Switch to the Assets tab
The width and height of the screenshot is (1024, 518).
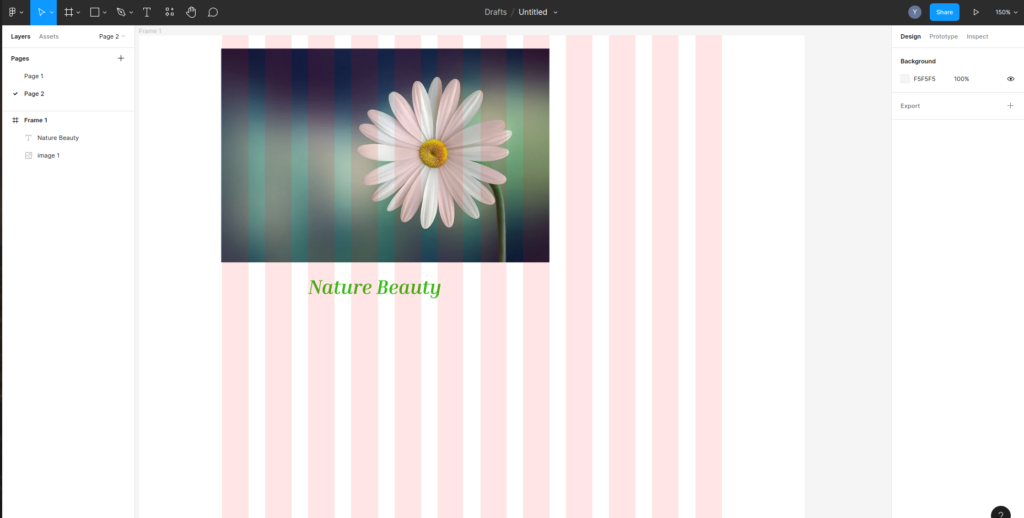(x=49, y=36)
